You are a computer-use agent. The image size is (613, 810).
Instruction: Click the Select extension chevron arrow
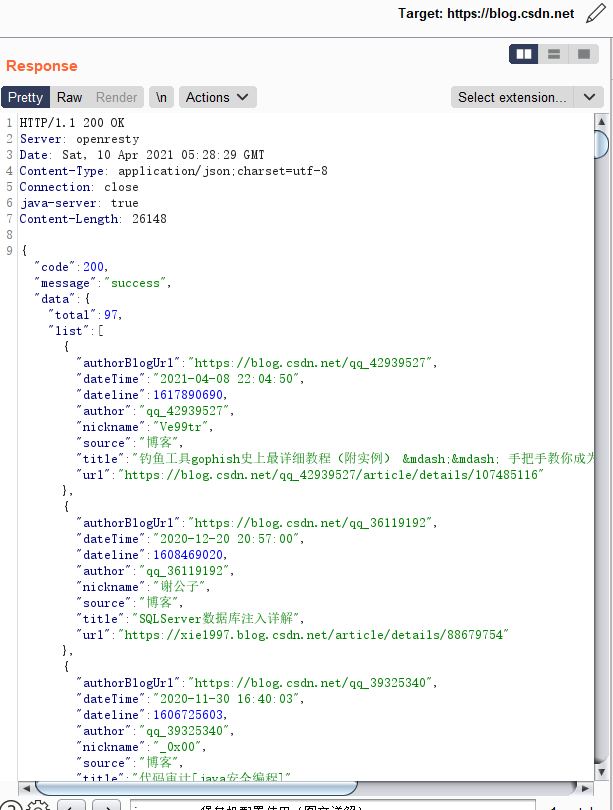pyautogui.click(x=589, y=97)
